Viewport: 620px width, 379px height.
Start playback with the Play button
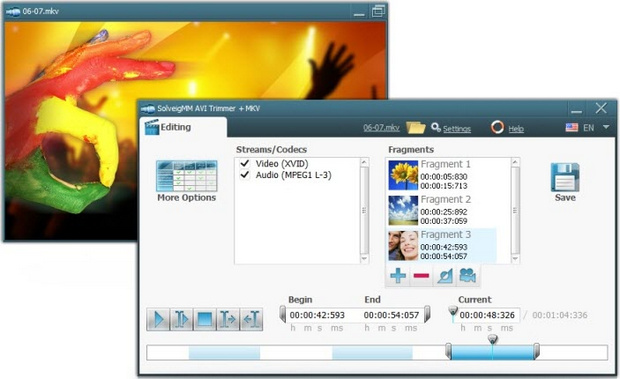pos(158,319)
